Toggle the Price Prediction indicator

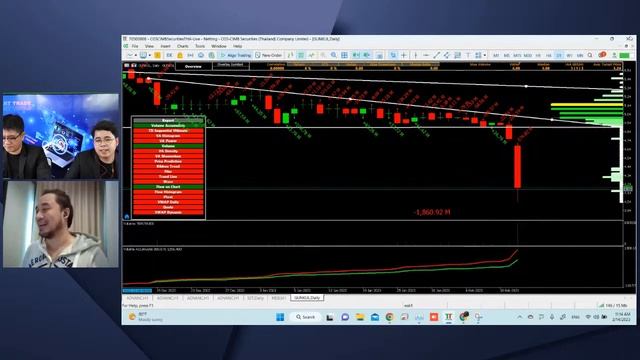coord(168,161)
